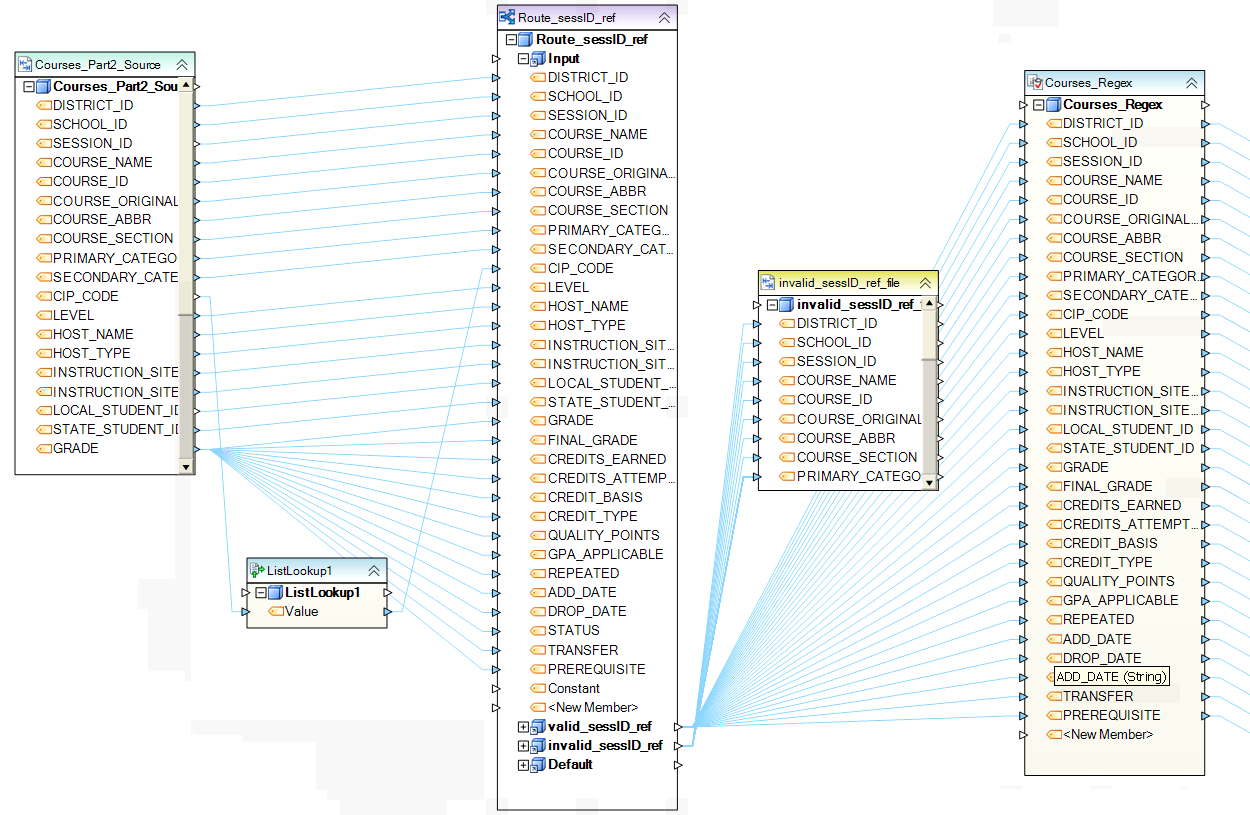The width and height of the screenshot is (1250, 815).
Task: Click the output port arrow of ListLookup1 Value
Action: coord(388,612)
